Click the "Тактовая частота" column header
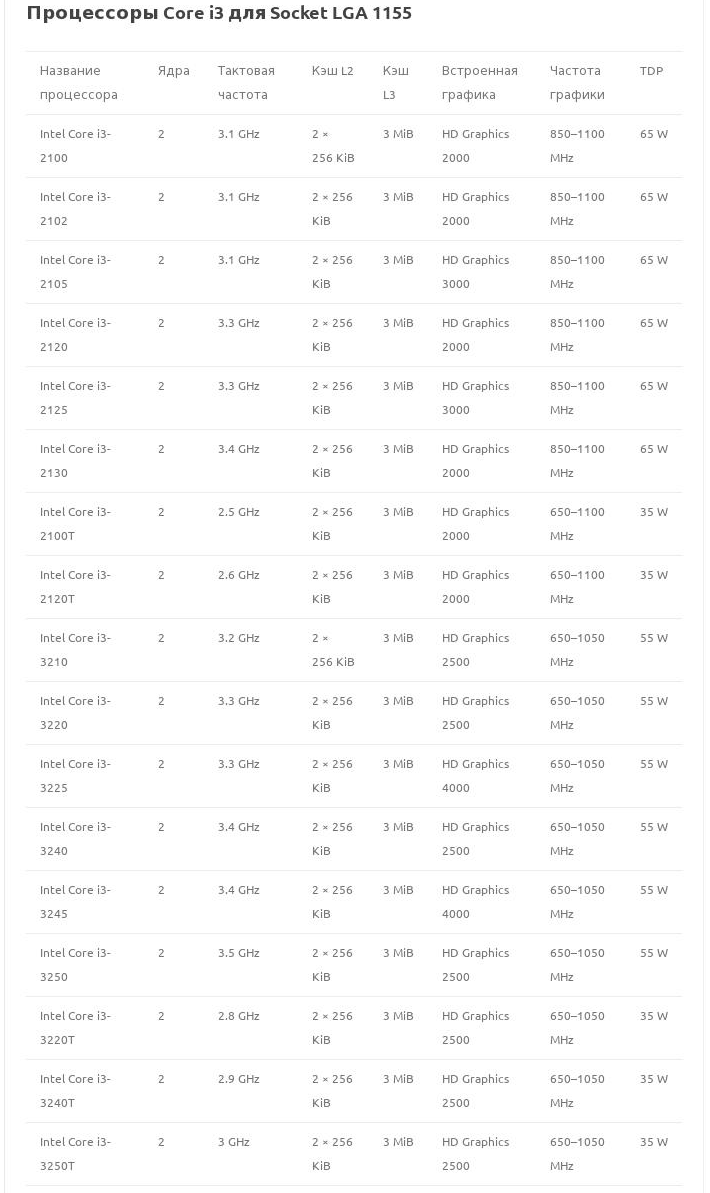Screen dimensions: 710x1193 (246, 83)
